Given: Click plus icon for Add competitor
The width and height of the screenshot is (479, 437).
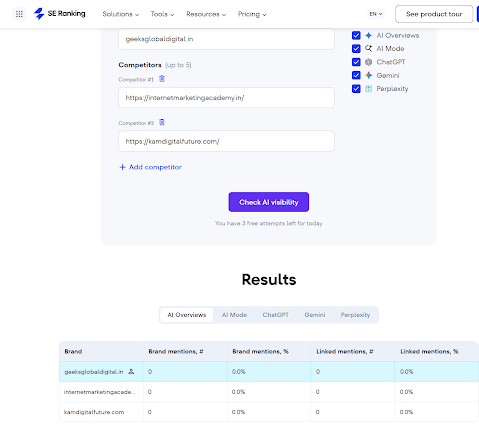Looking at the screenshot, I should tap(122, 167).
